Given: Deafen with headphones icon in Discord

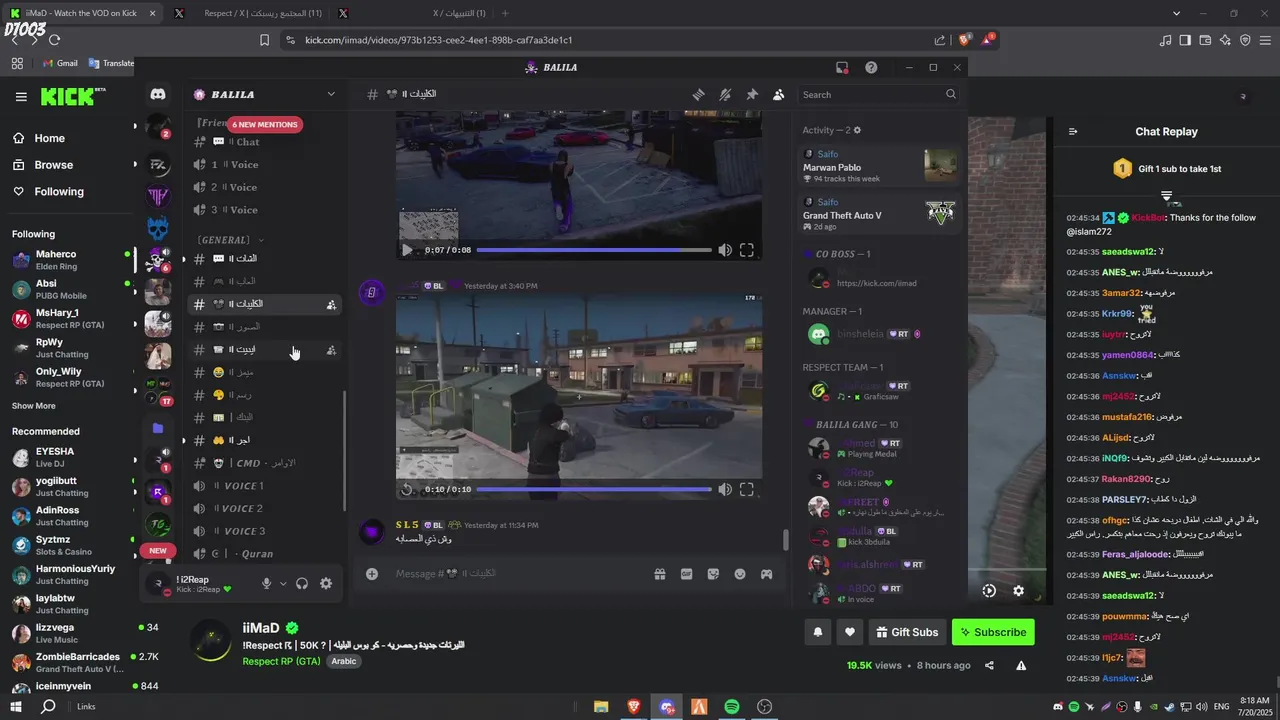Looking at the screenshot, I should (302, 583).
